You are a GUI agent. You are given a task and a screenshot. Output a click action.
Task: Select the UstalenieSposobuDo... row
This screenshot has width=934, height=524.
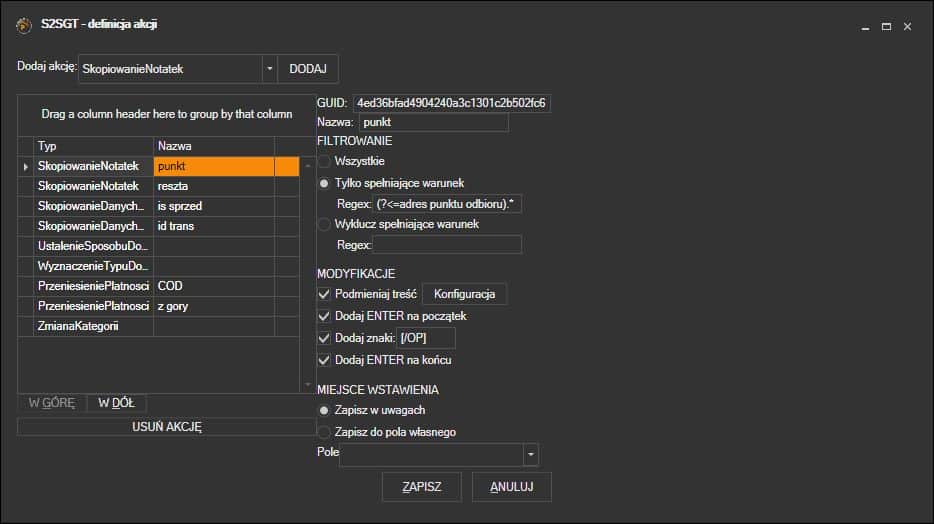point(158,247)
